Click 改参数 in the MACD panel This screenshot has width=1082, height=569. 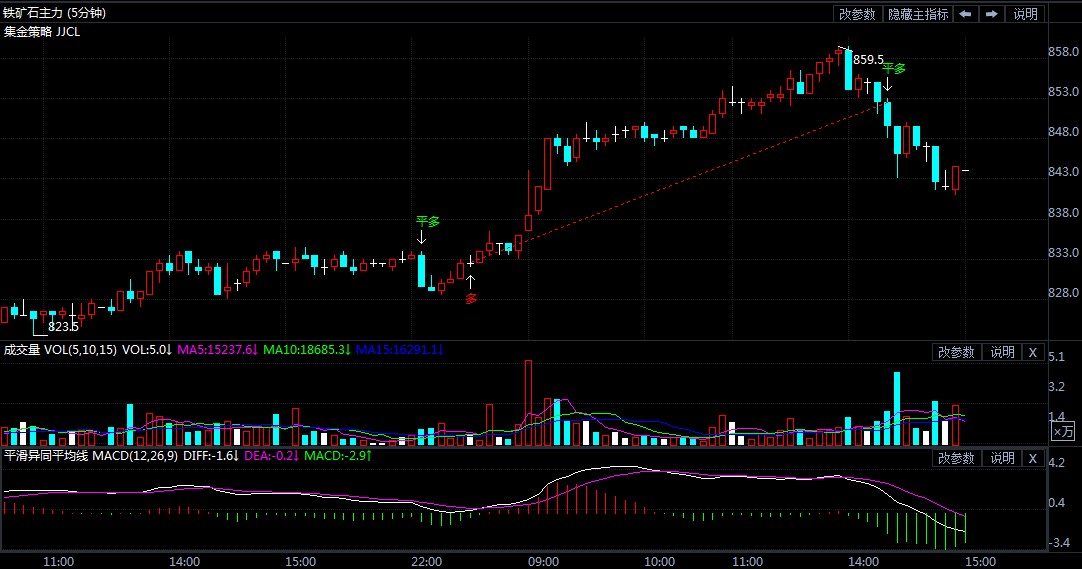956,459
